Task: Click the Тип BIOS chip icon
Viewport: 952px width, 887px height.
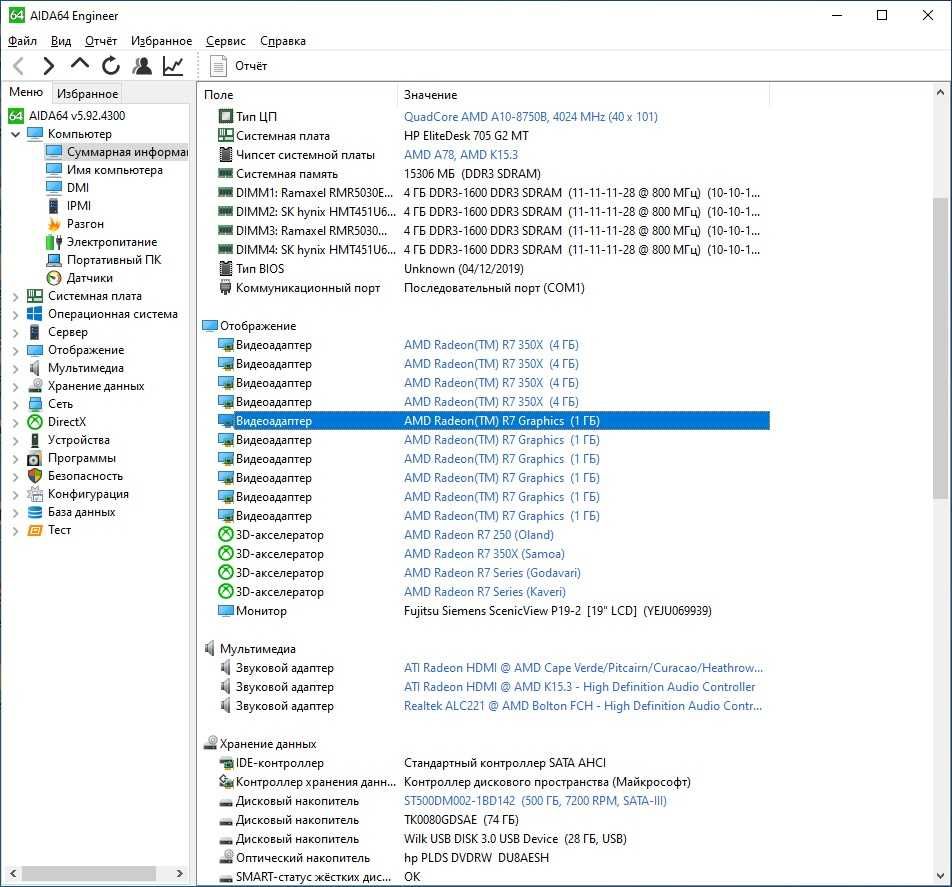Action: pos(226,268)
